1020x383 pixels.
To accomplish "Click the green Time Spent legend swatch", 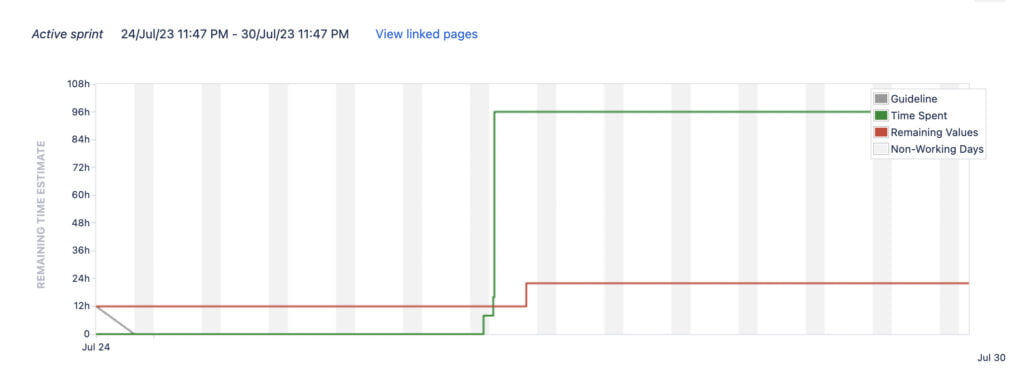I will [x=881, y=116].
